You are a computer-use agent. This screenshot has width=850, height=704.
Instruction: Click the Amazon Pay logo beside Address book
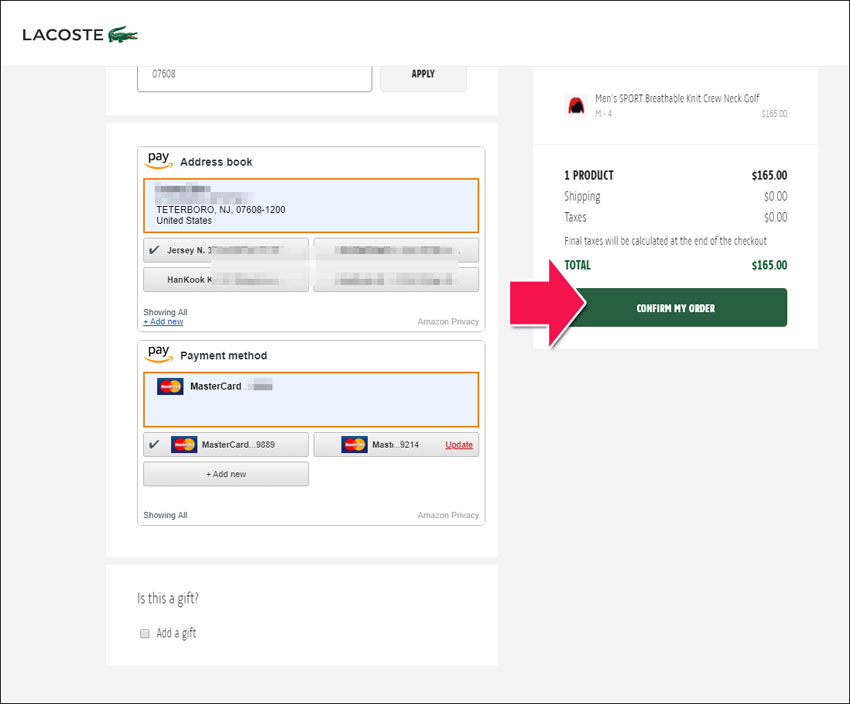pos(158,160)
